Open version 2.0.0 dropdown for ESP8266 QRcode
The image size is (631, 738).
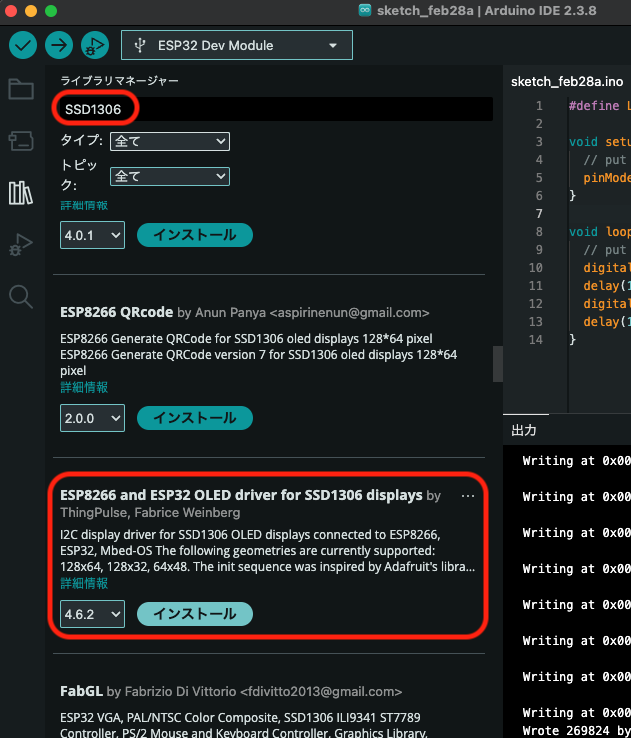[x=92, y=417]
